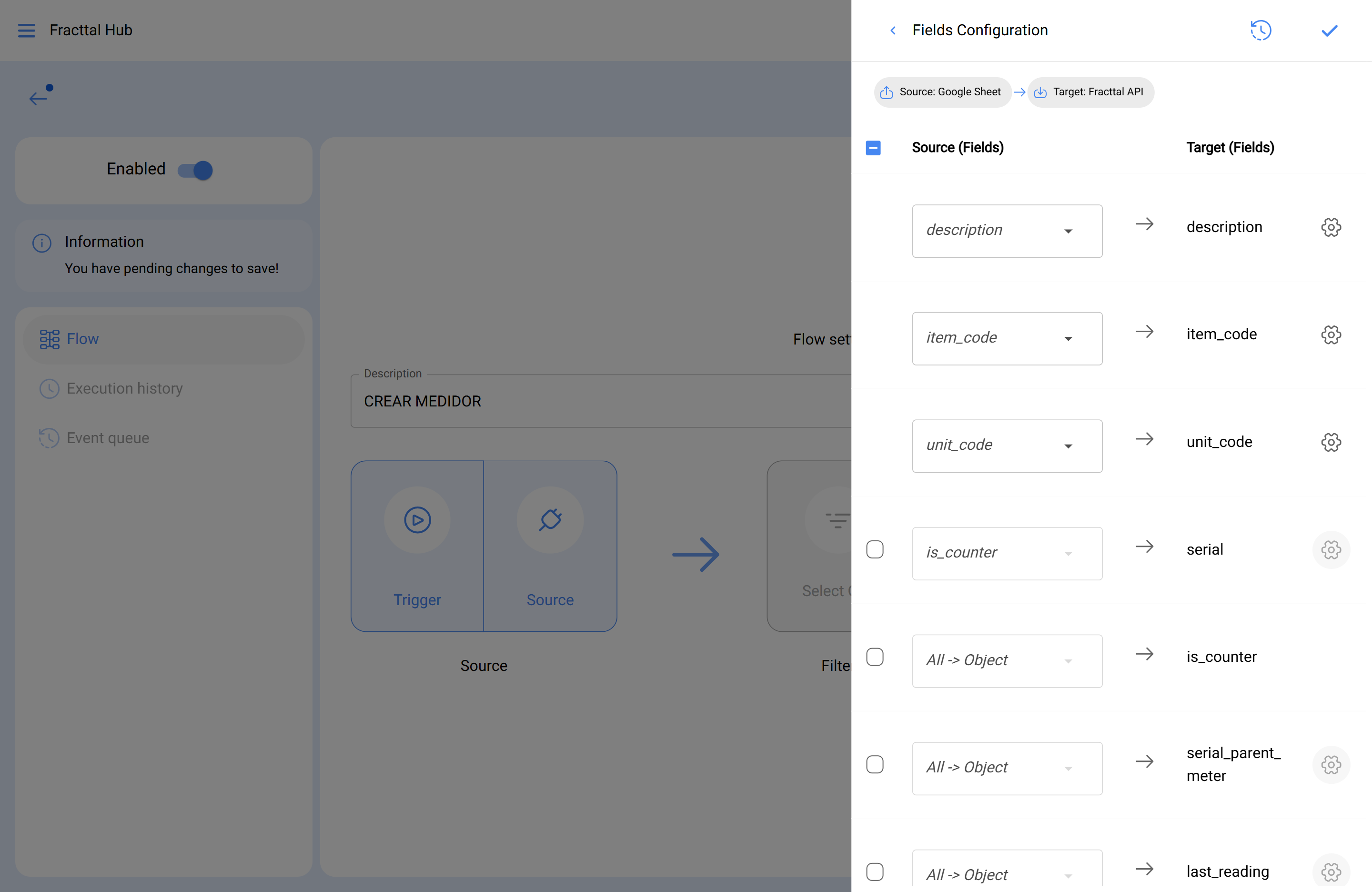Open Event queue in sidebar
Image resolution: width=1372 pixels, height=892 pixels.
pos(107,437)
